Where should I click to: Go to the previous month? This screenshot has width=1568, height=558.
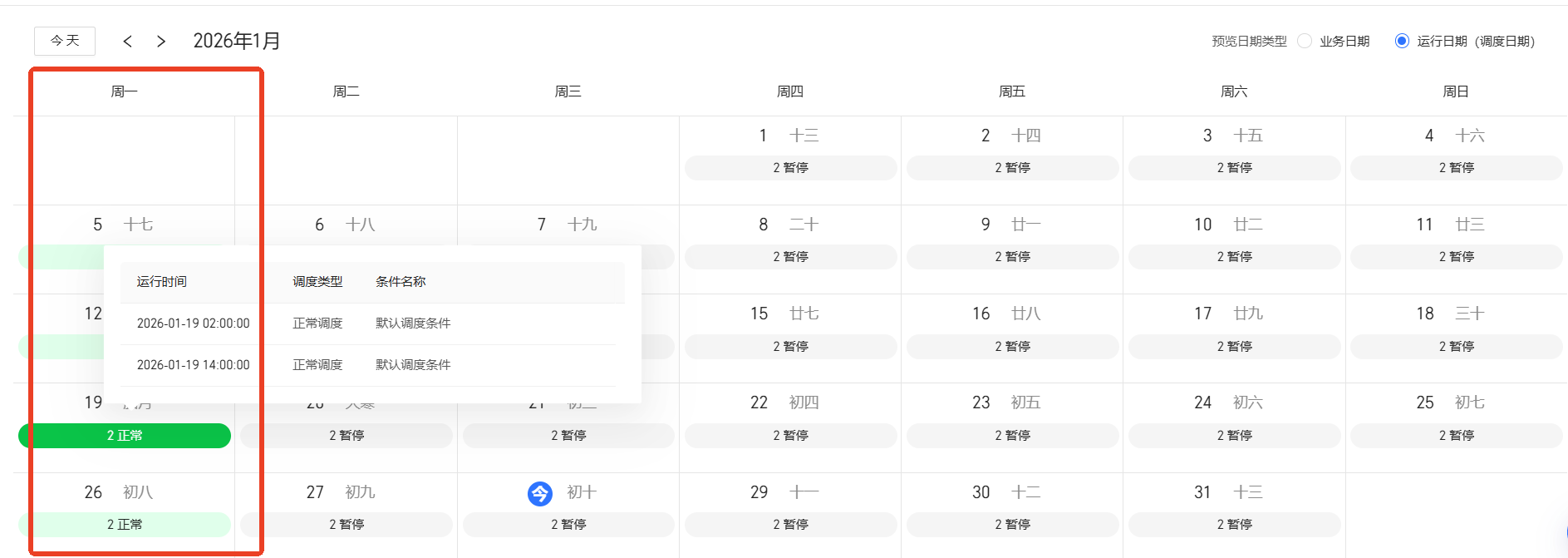click(x=127, y=42)
